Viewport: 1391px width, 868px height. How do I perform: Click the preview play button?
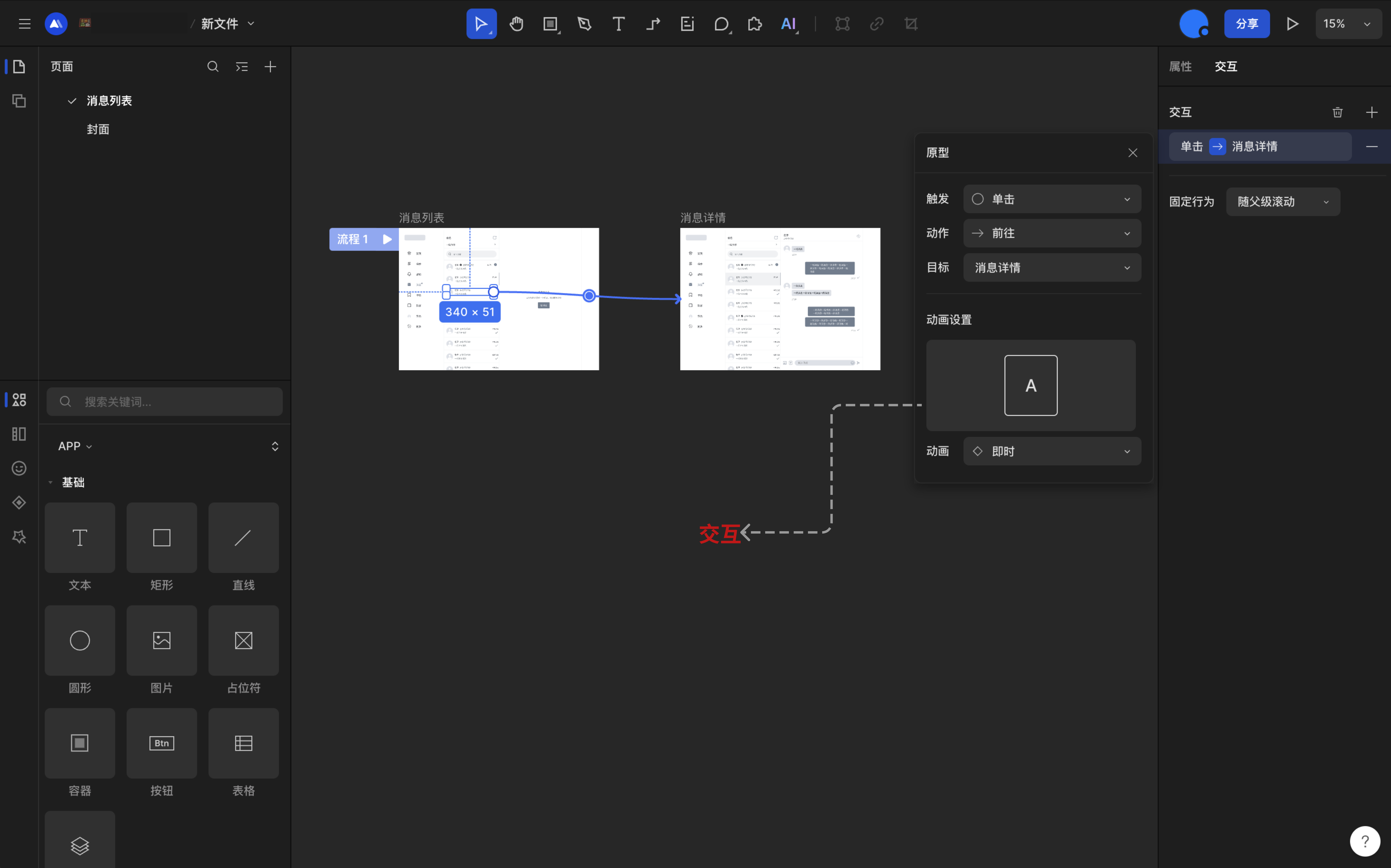[1292, 24]
